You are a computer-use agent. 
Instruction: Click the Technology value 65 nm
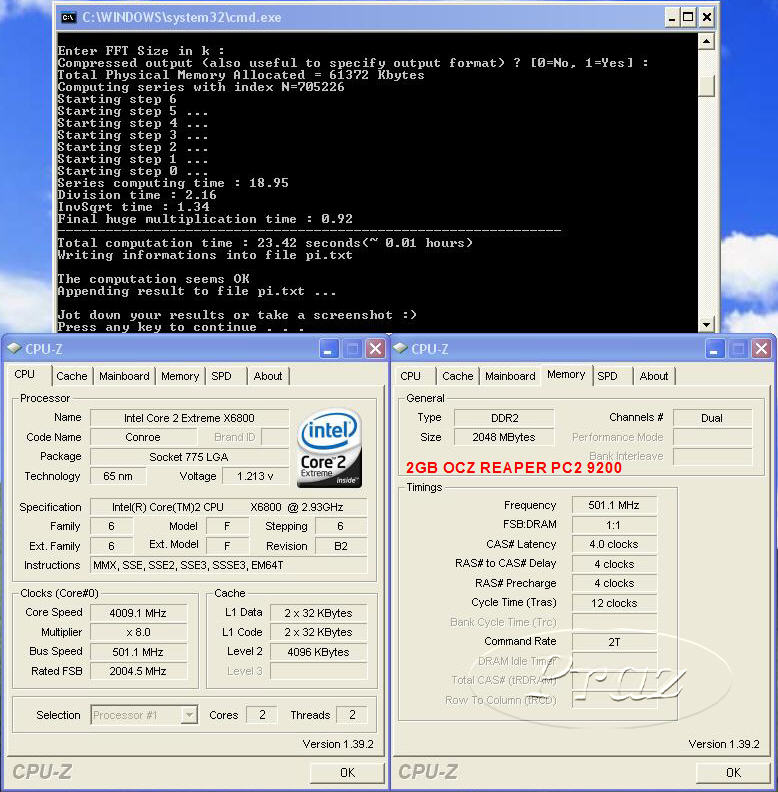[x=118, y=476]
